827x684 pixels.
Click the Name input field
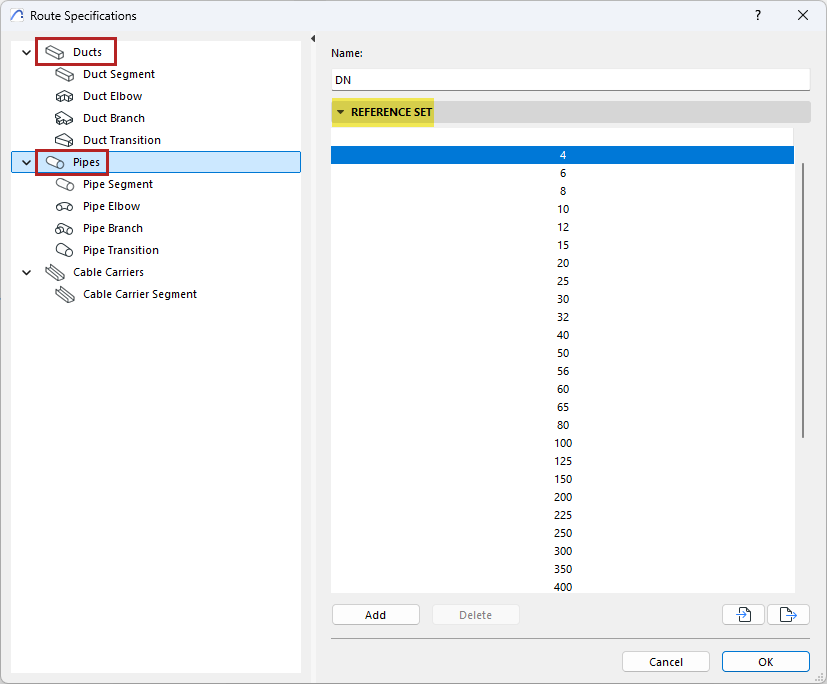point(570,80)
